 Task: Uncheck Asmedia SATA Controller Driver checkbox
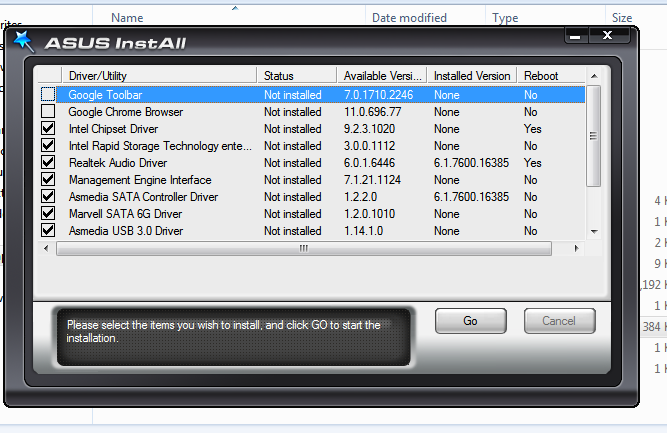point(48,197)
